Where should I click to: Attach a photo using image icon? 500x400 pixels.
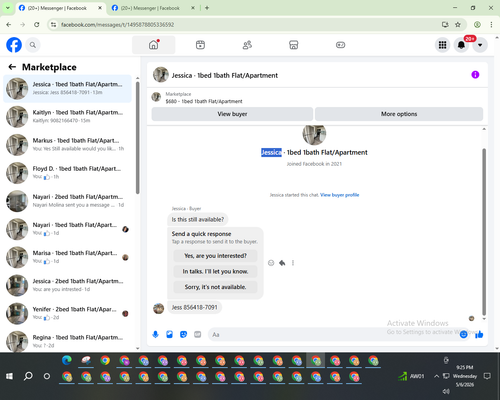click(x=169, y=334)
